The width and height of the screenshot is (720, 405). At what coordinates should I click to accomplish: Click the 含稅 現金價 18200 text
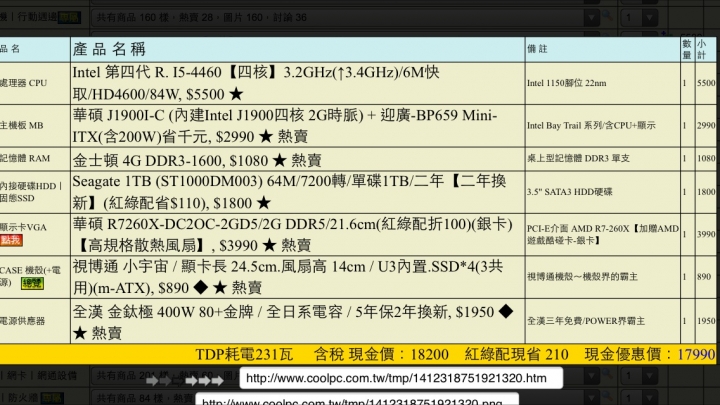pyautogui.click(x=381, y=354)
